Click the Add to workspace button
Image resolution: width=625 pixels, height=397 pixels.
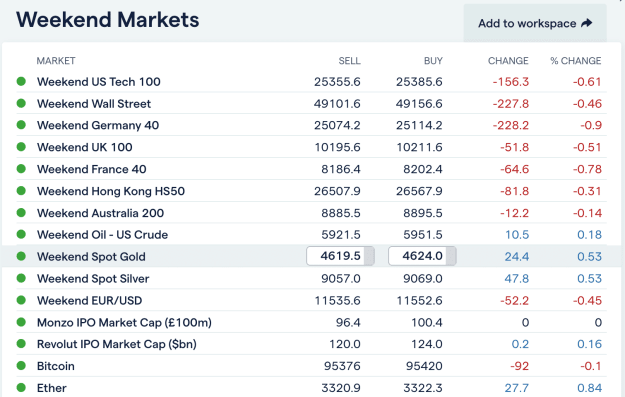tap(535, 24)
